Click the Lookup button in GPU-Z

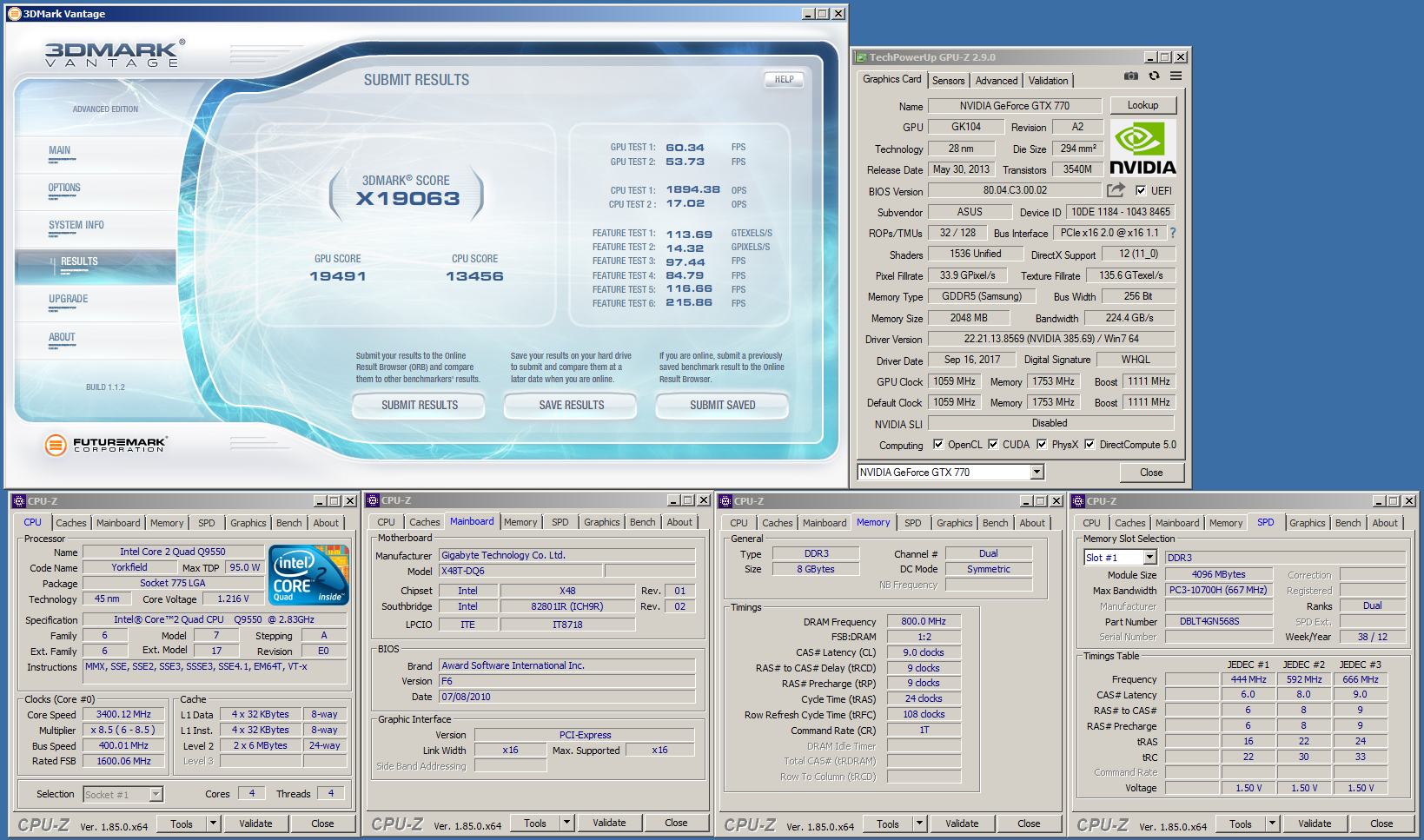click(1143, 105)
